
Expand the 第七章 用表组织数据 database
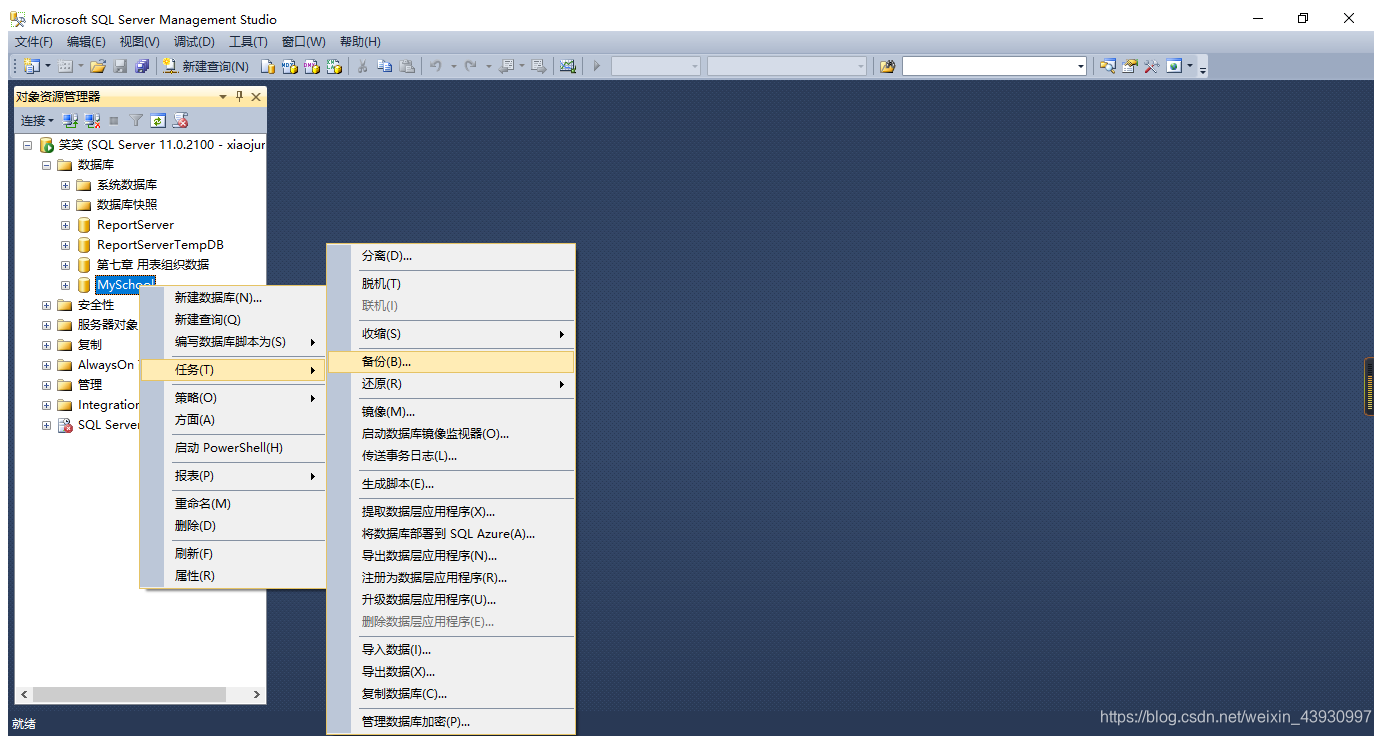click(65, 265)
